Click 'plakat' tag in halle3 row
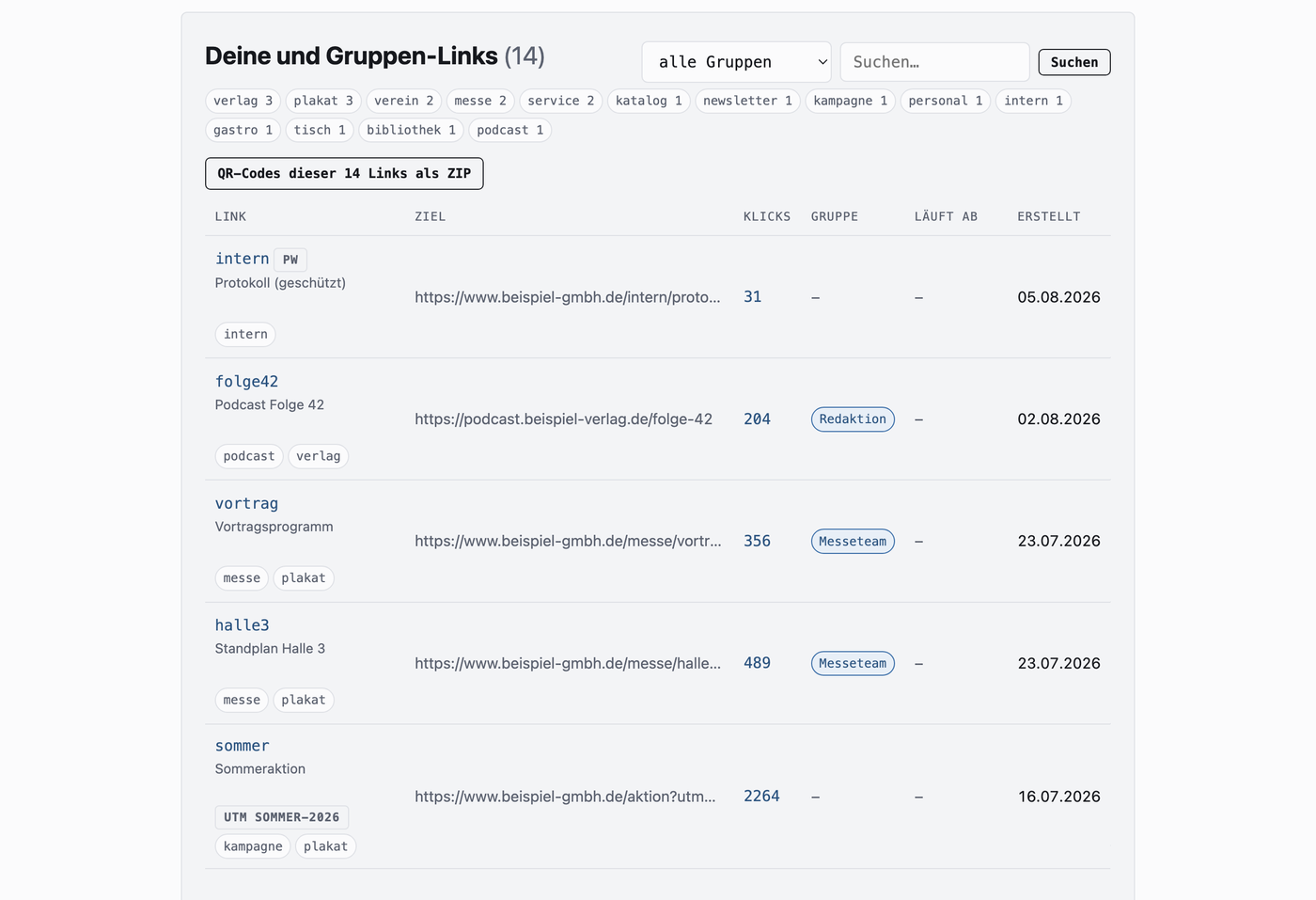The image size is (1316, 900). point(304,700)
